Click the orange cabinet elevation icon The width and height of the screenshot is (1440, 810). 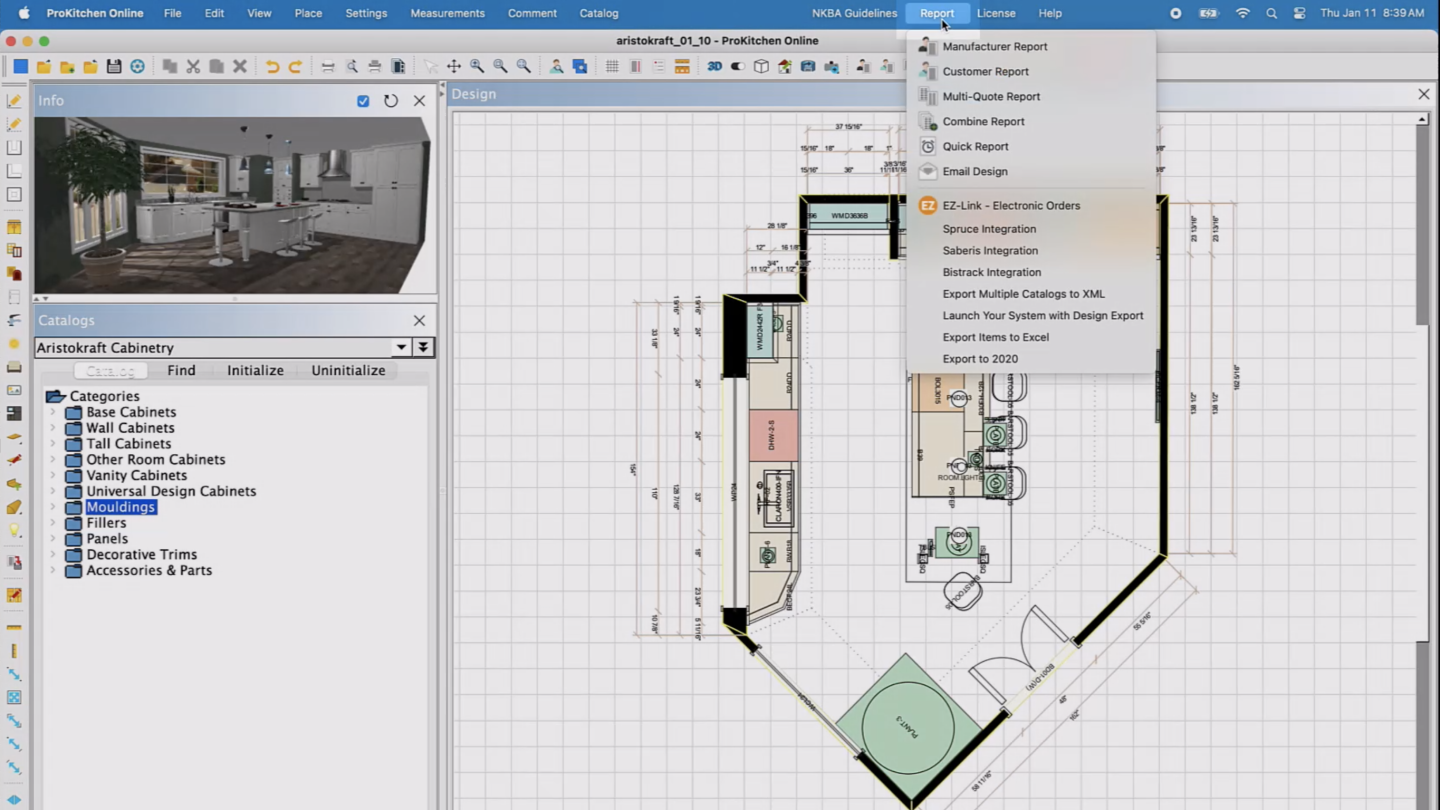(x=682, y=66)
